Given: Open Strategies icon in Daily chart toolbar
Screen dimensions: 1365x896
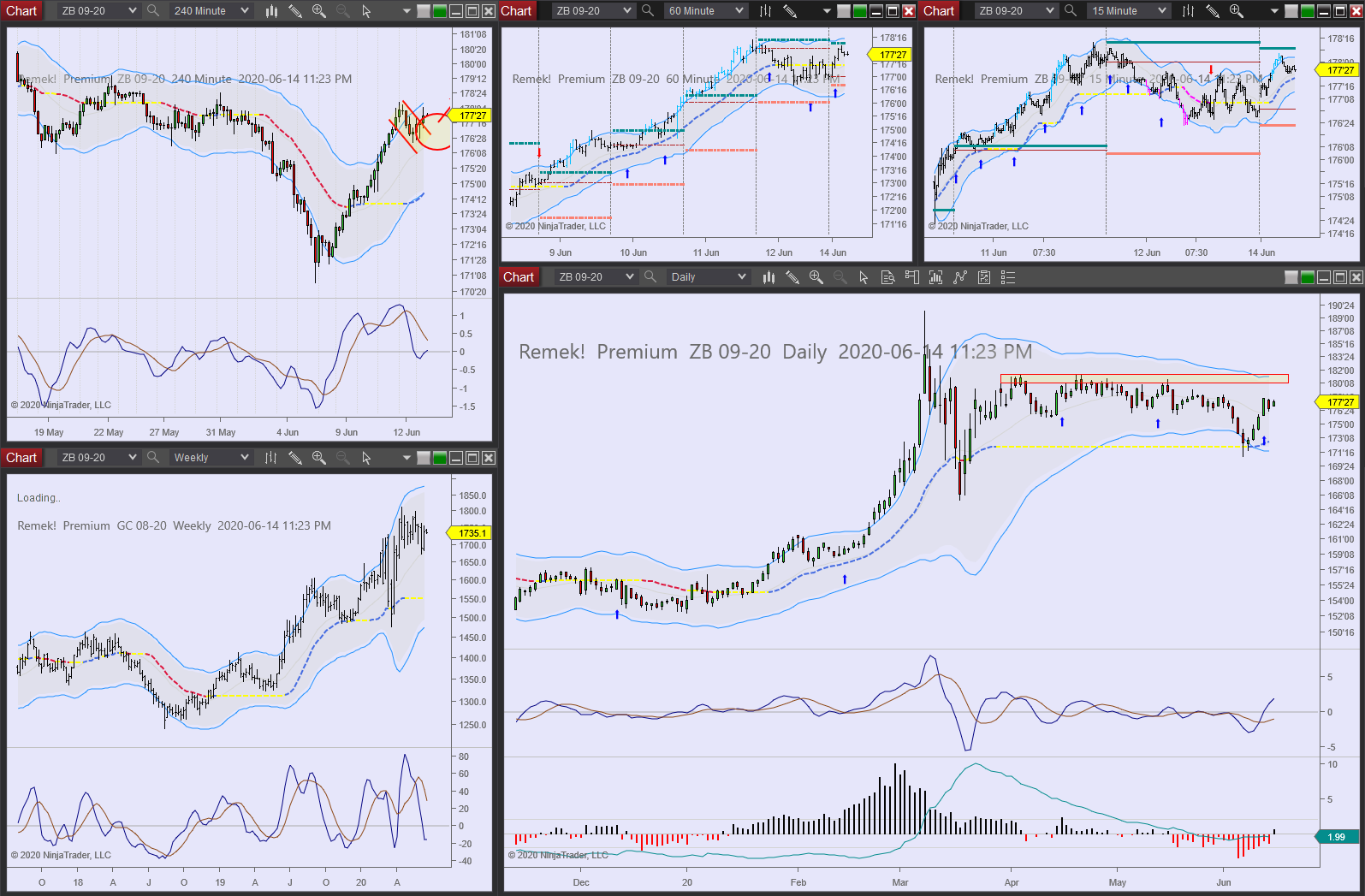Looking at the screenshot, I should pos(960,277).
